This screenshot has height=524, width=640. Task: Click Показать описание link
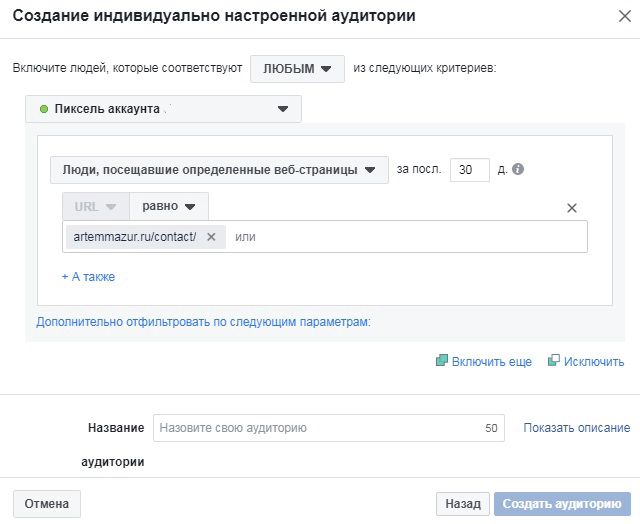click(577, 428)
